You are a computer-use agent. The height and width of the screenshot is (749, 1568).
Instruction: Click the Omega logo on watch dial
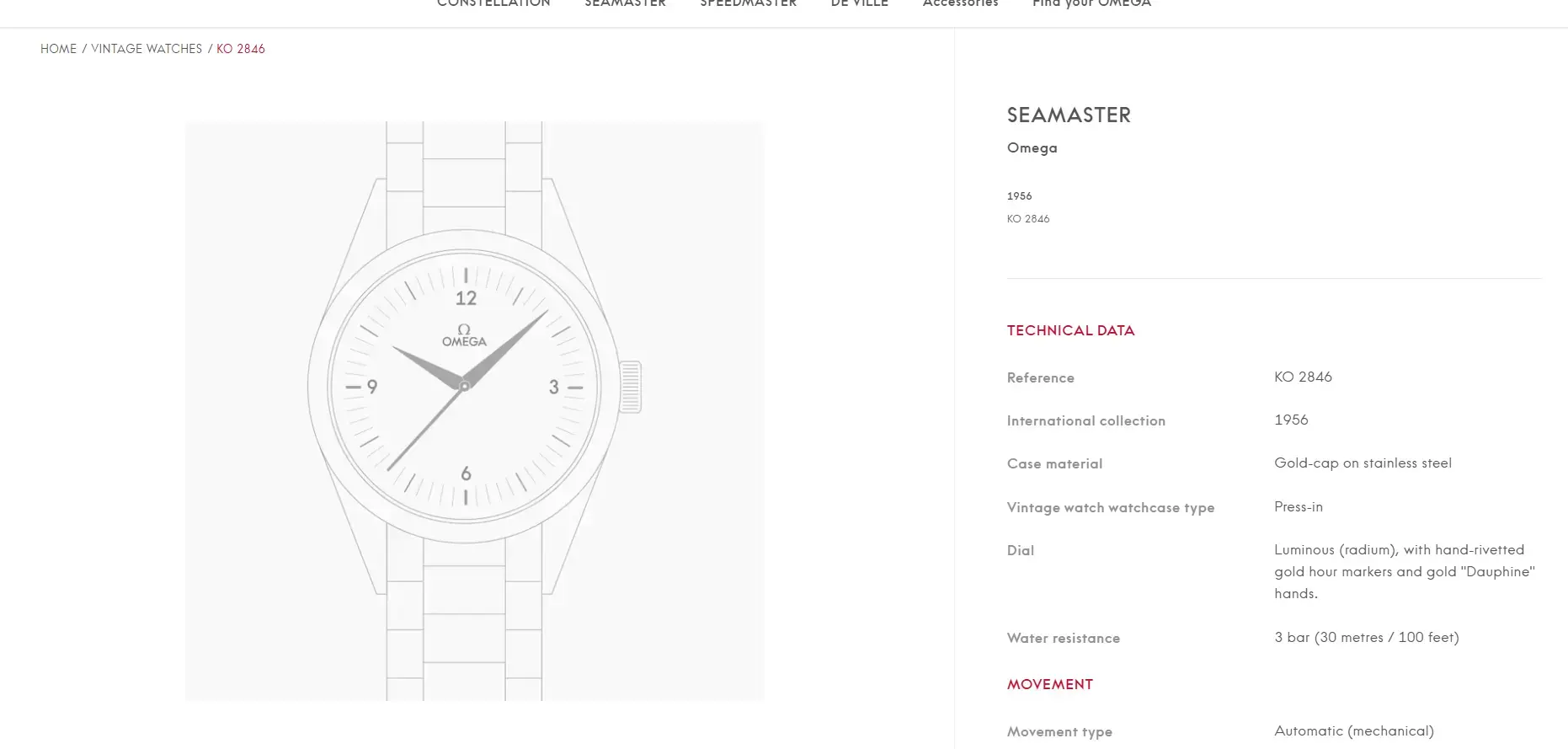click(464, 335)
